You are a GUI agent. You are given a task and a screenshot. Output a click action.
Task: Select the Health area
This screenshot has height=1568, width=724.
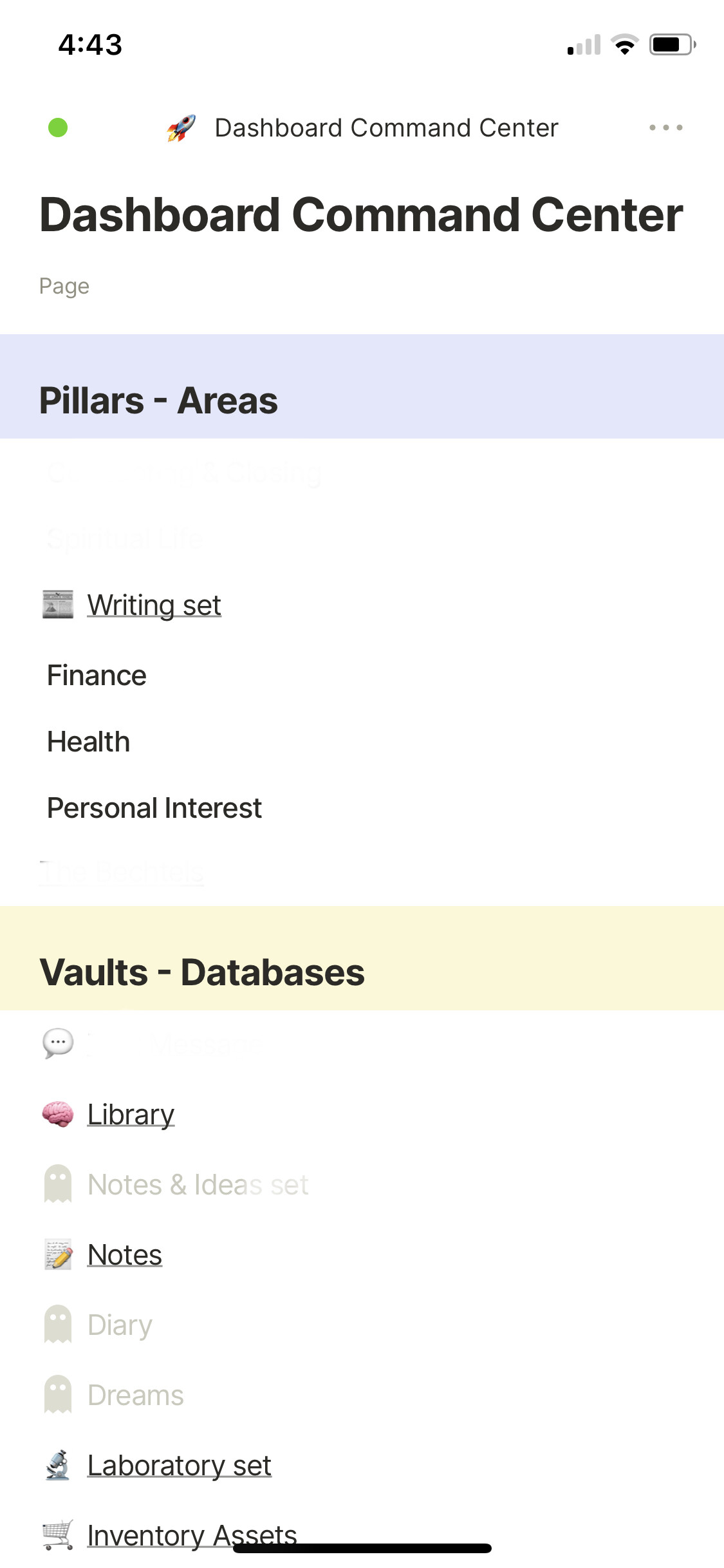89,742
